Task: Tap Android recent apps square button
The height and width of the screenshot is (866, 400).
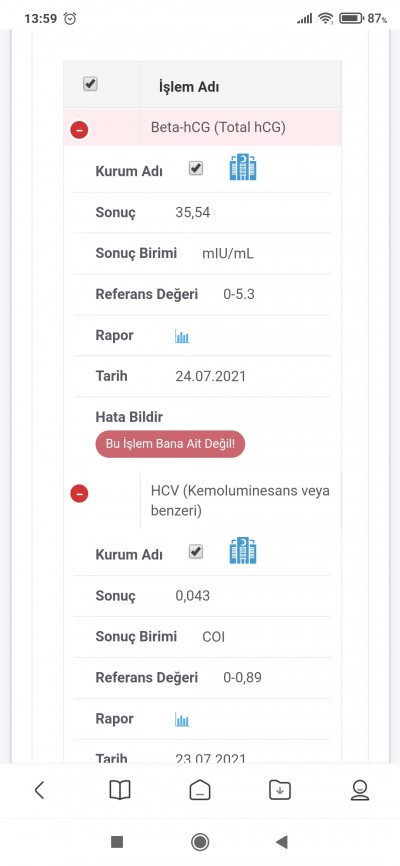Action: coord(117,842)
